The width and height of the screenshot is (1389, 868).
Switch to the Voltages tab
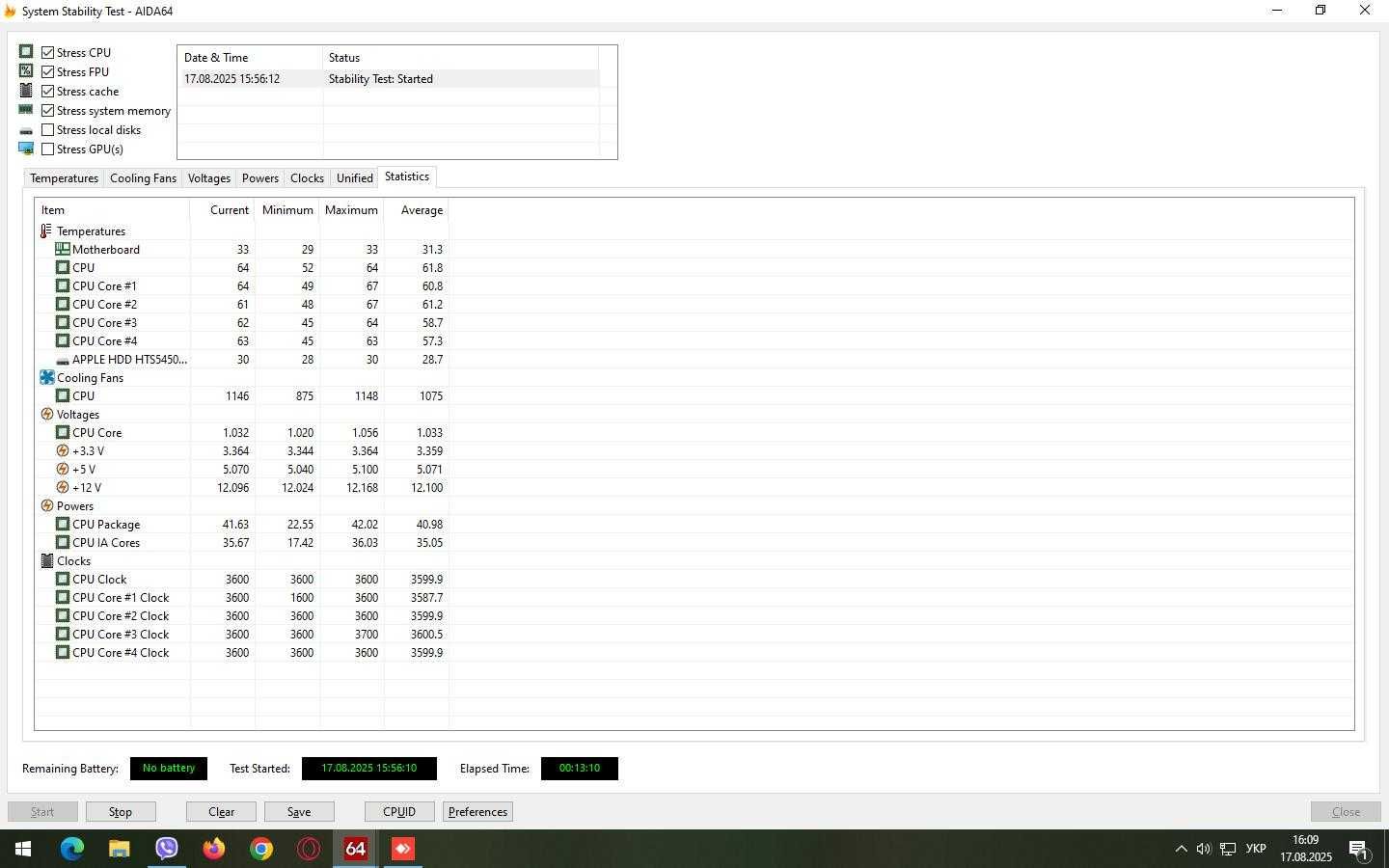[x=209, y=178]
